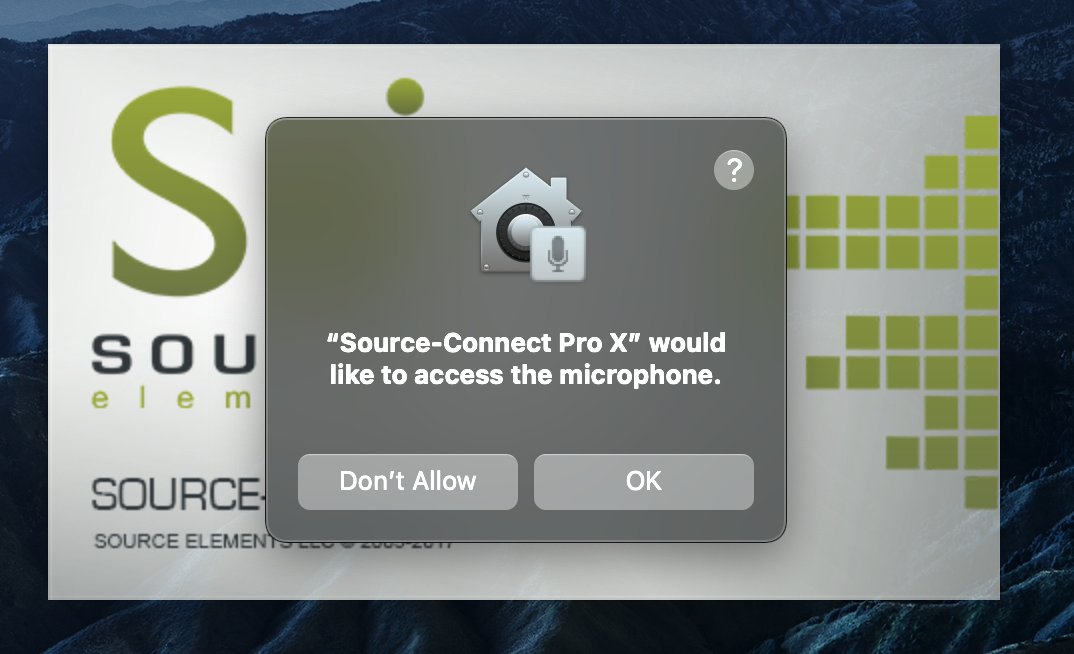Click the dark "SOU" lettering

[x=174, y=354]
